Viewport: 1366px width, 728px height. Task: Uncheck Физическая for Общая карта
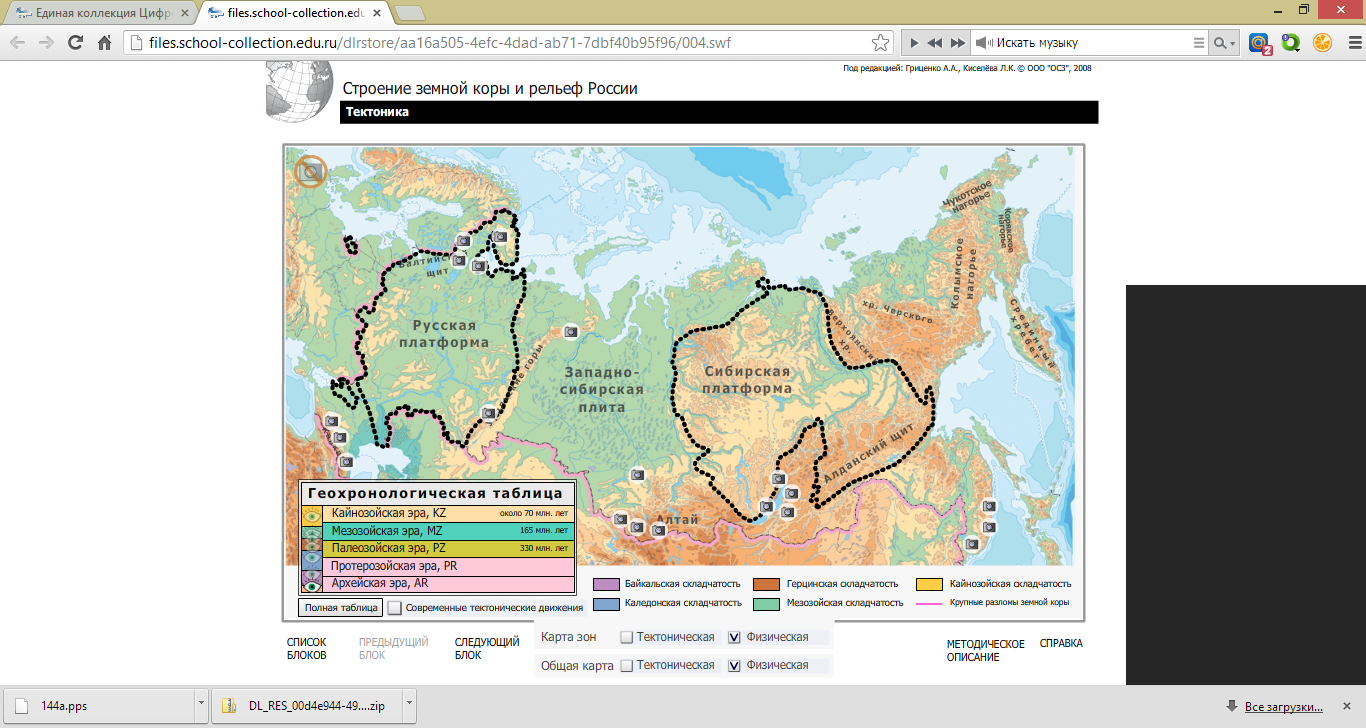click(735, 665)
